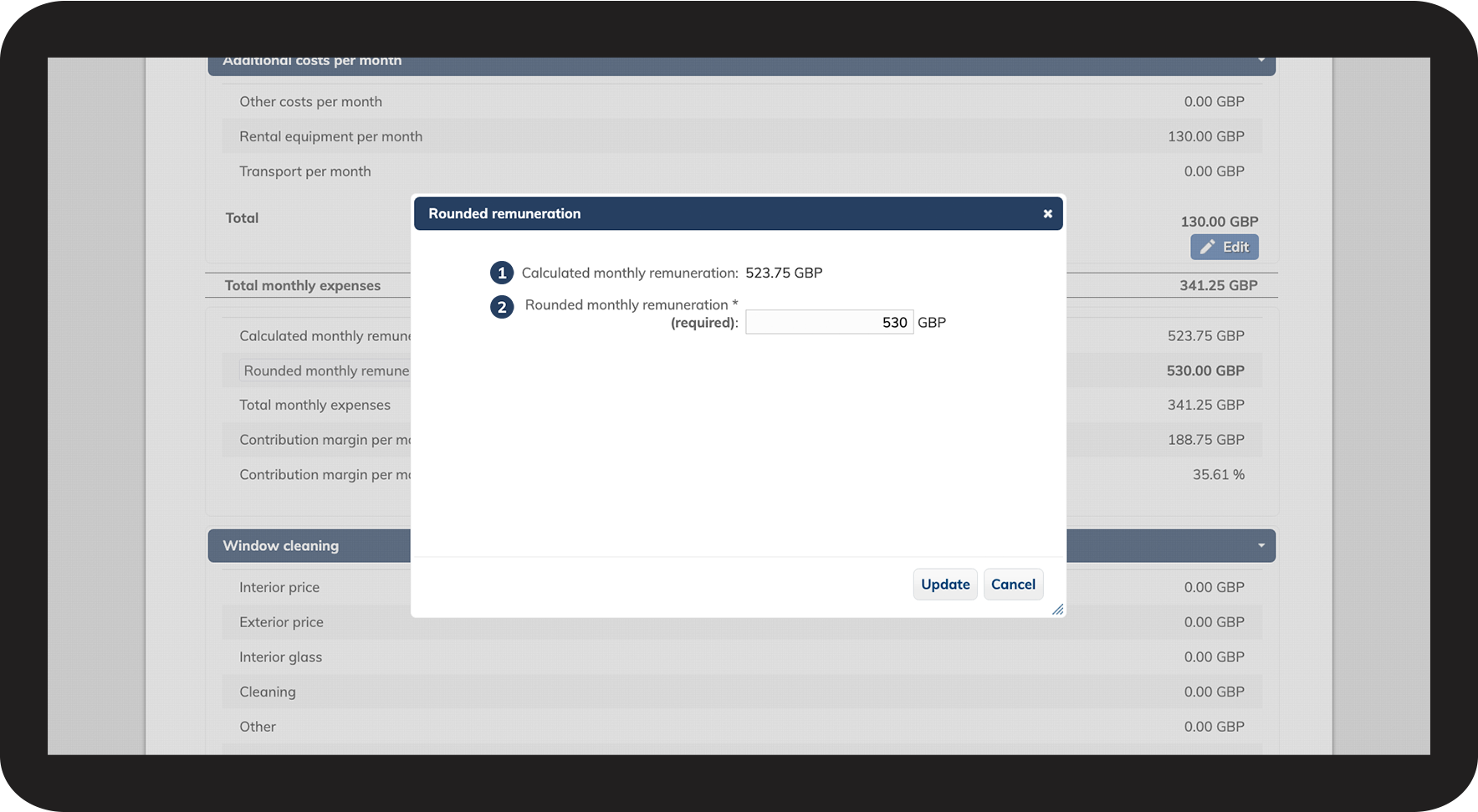The height and width of the screenshot is (812, 1478).
Task: Click the Cancel button in dialog
Action: pyautogui.click(x=1013, y=585)
